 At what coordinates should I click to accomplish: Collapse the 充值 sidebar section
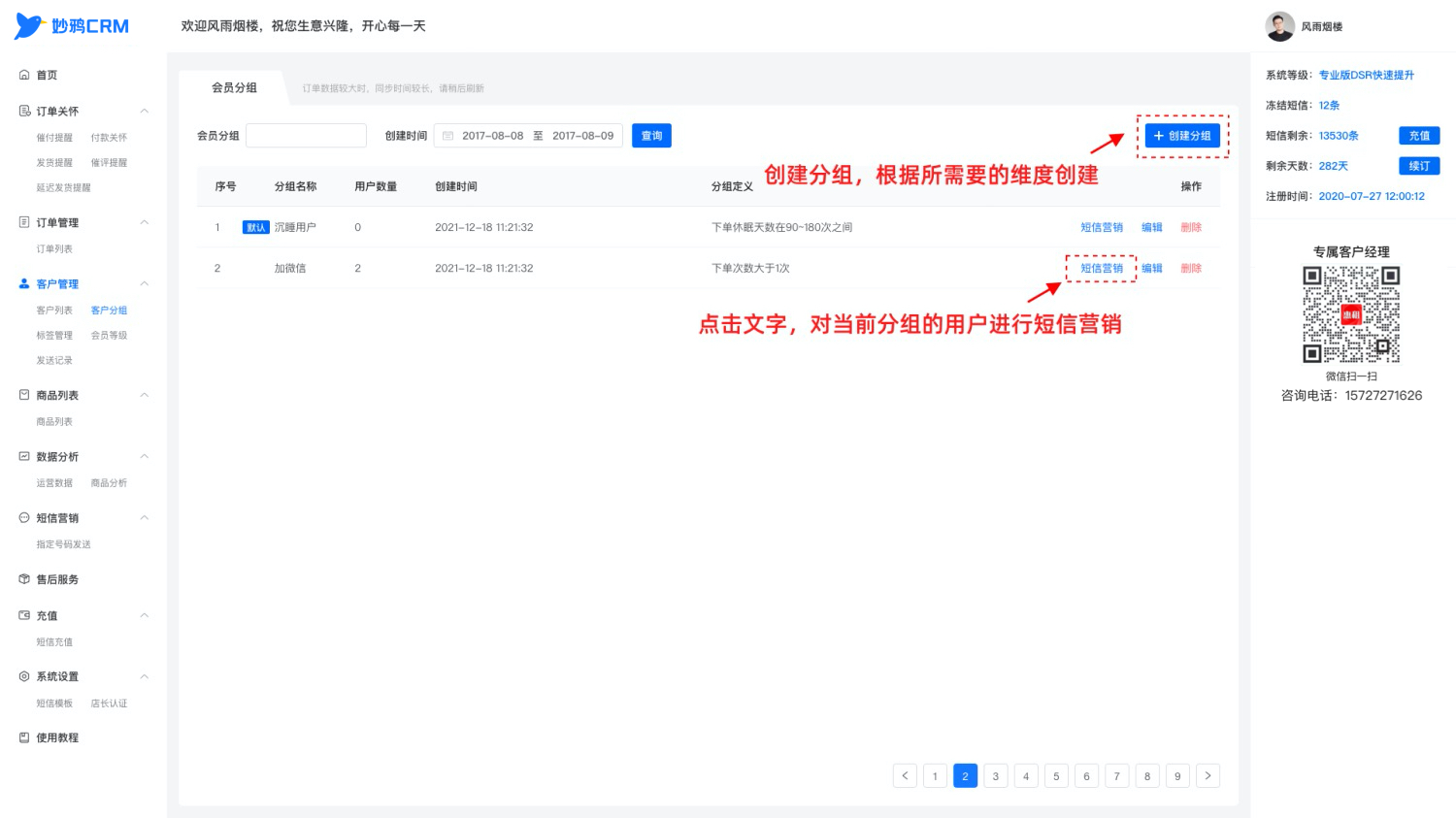coord(145,615)
